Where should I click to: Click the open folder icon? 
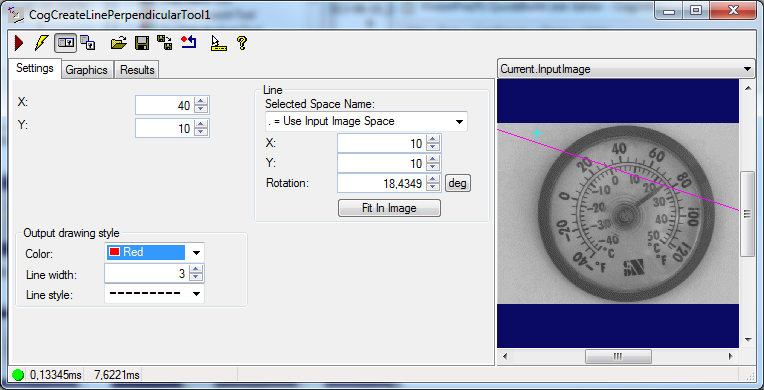pyautogui.click(x=118, y=43)
